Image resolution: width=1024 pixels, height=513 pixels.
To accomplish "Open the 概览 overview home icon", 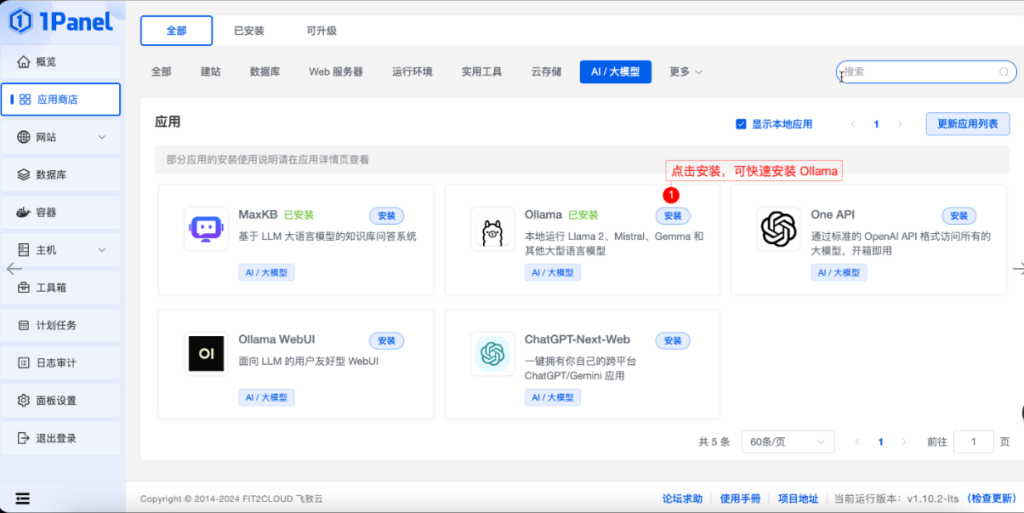I will [24, 61].
